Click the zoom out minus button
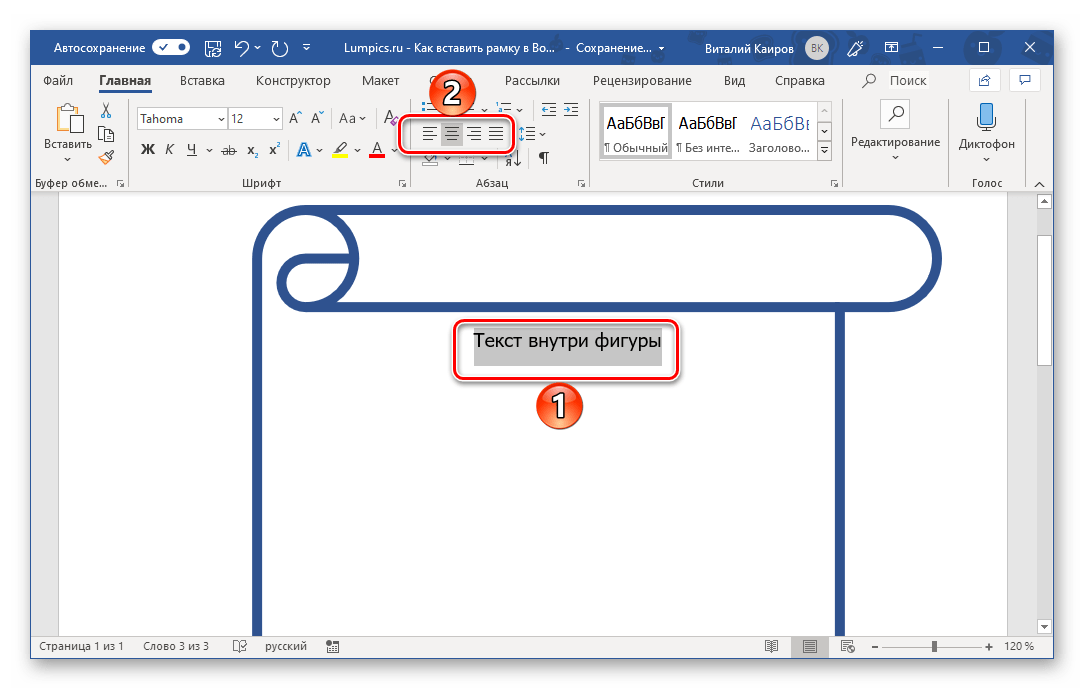The width and height of the screenshot is (1084, 689). point(875,646)
